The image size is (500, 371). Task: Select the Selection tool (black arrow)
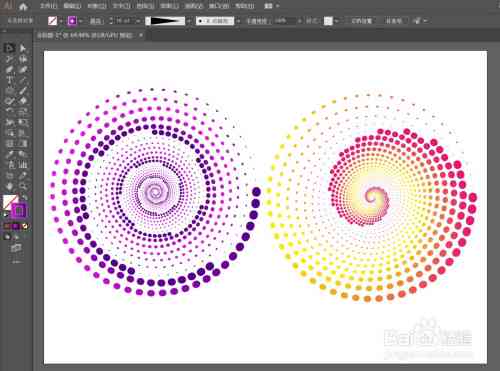(x=9, y=48)
